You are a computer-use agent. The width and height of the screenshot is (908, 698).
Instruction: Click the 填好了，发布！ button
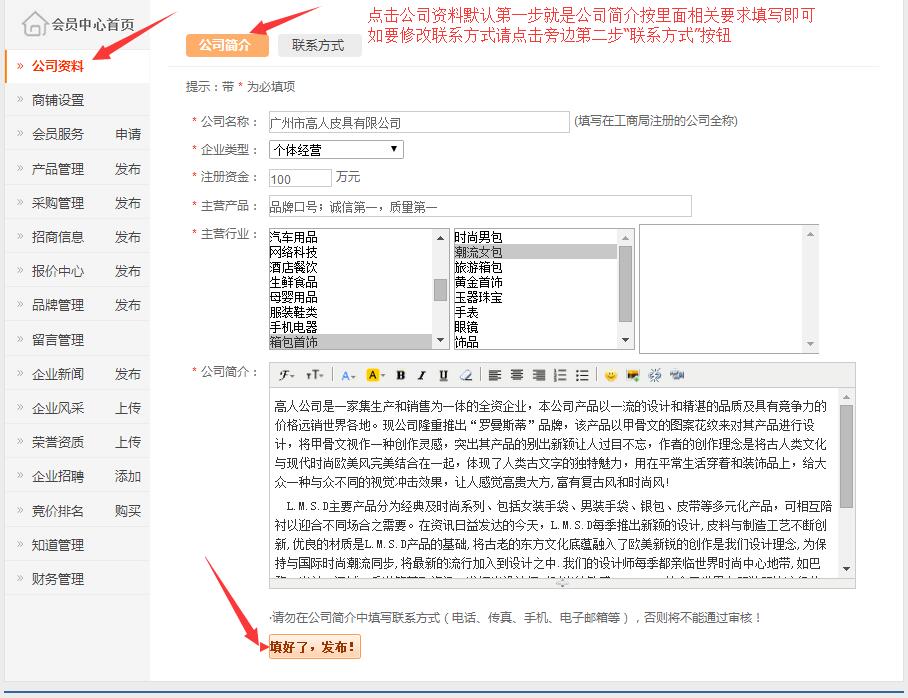313,647
